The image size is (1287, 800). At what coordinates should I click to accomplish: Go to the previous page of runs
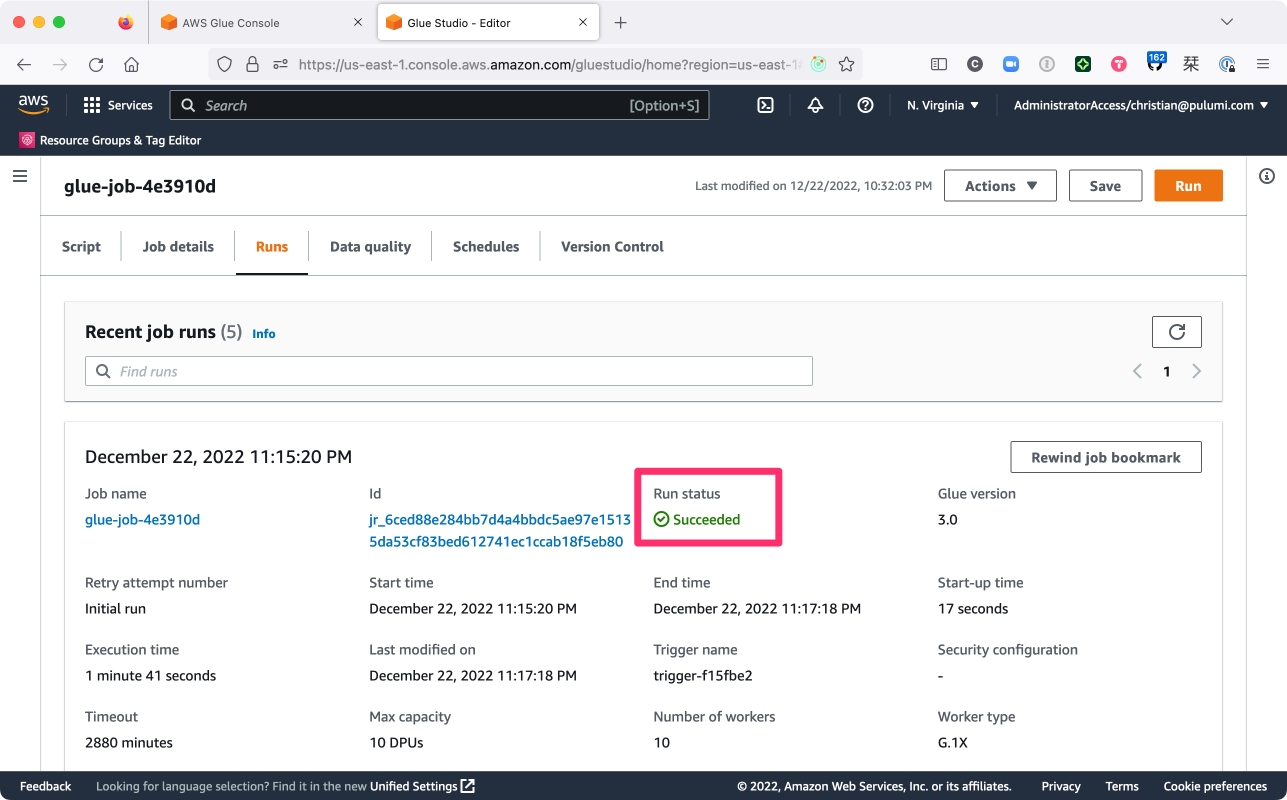(x=1137, y=371)
